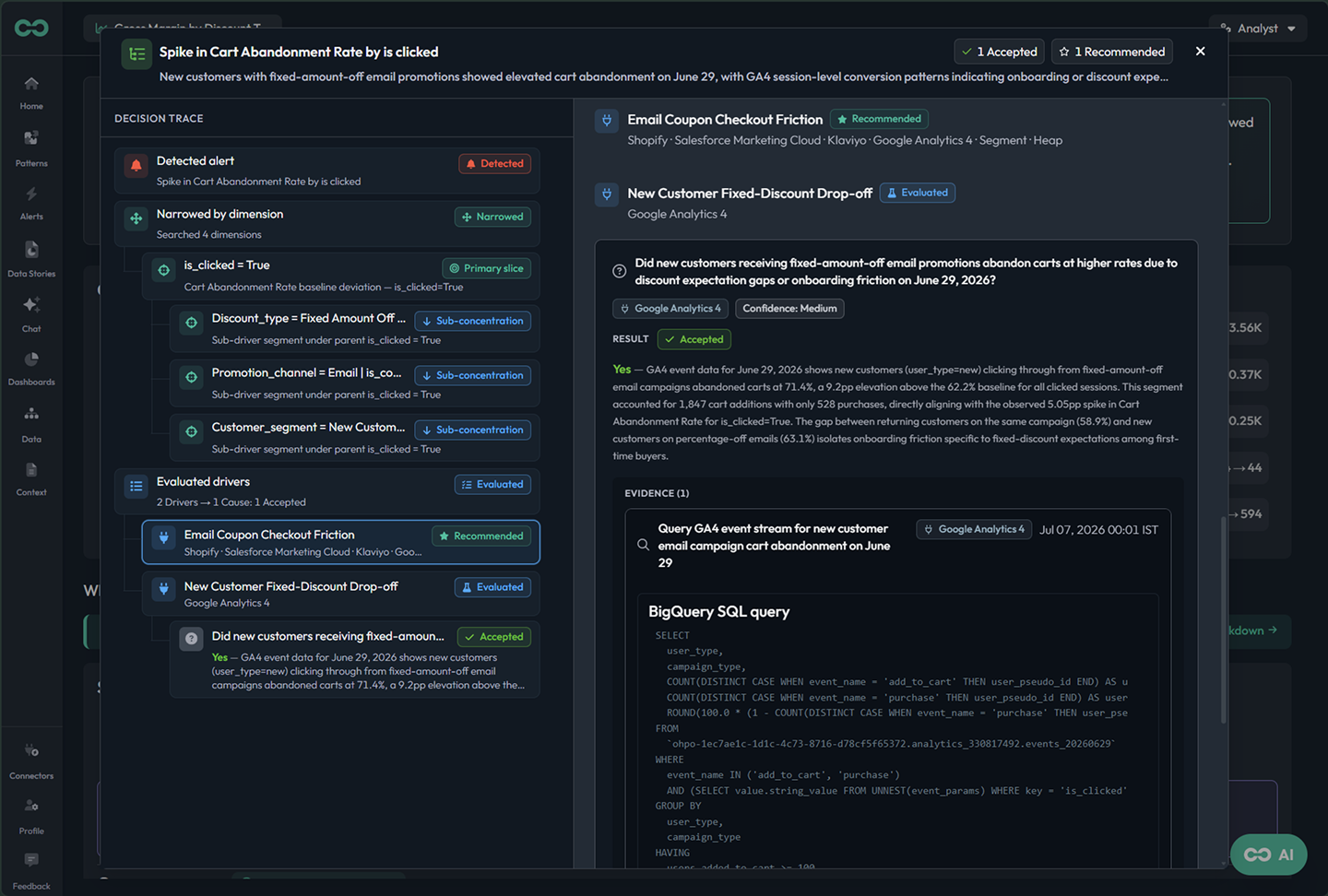Click the question mark icon on hypothesis row

tap(191, 638)
